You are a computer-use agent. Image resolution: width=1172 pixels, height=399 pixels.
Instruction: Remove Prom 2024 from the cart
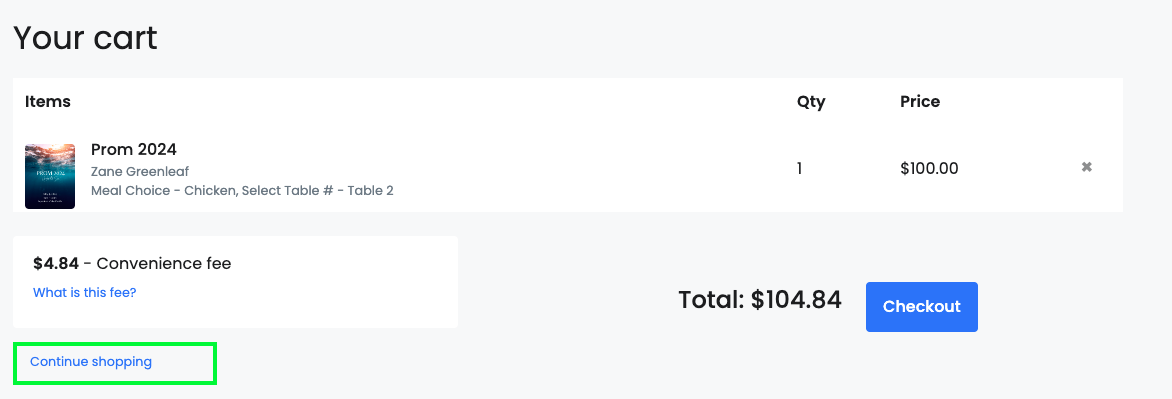(x=1086, y=167)
